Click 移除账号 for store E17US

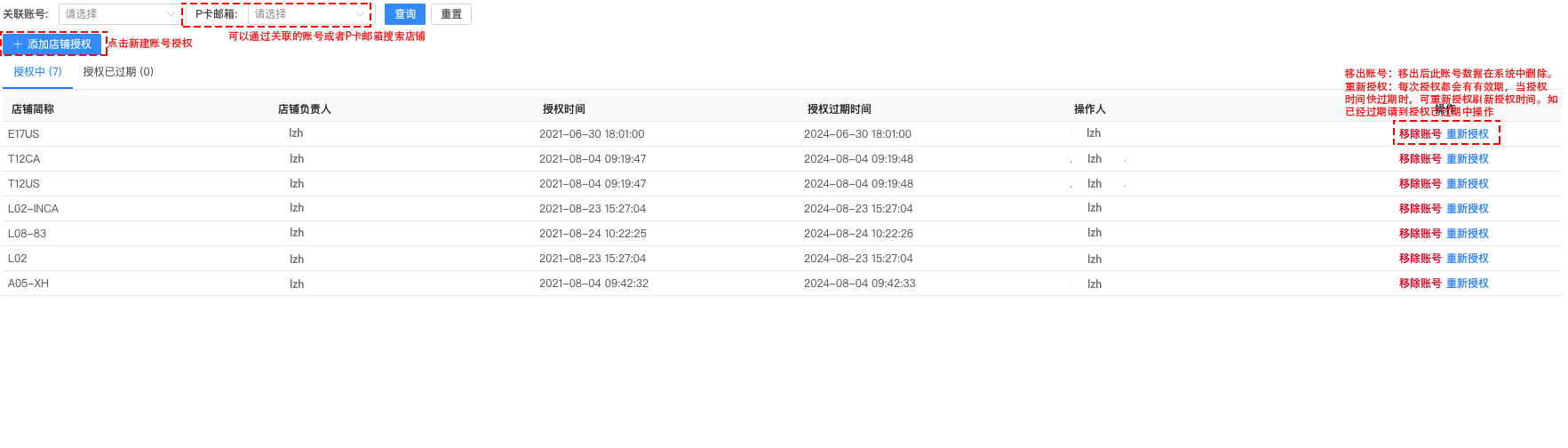pyautogui.click(x=1420, y=134)
